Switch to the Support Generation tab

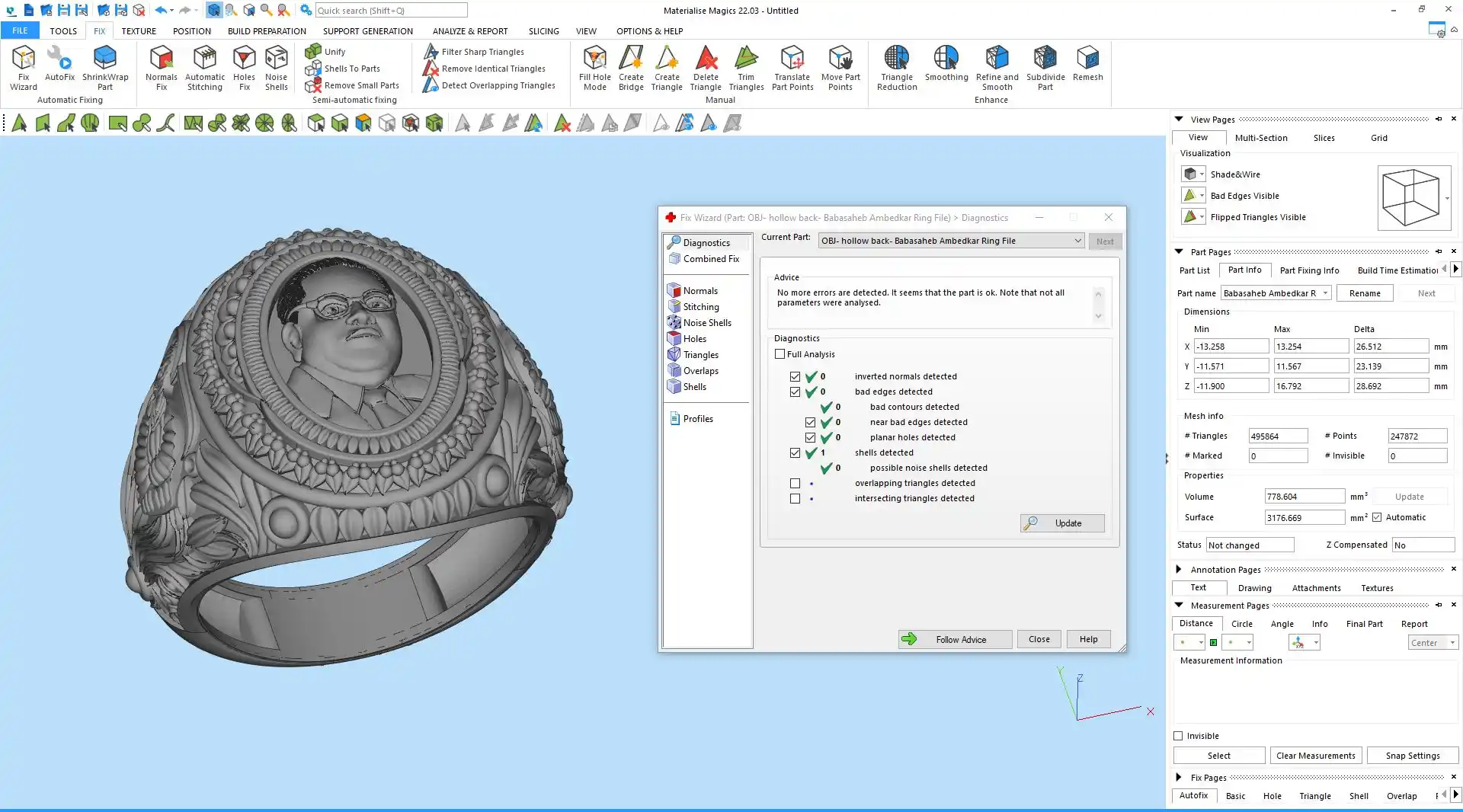pos(367,31)
